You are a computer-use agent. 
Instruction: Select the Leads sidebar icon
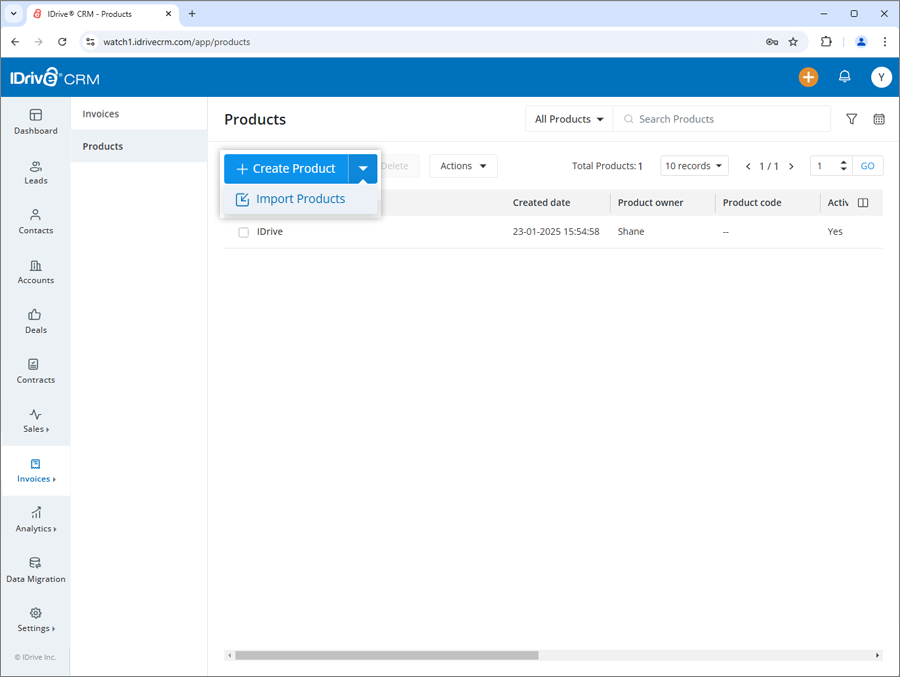(35, 171)
